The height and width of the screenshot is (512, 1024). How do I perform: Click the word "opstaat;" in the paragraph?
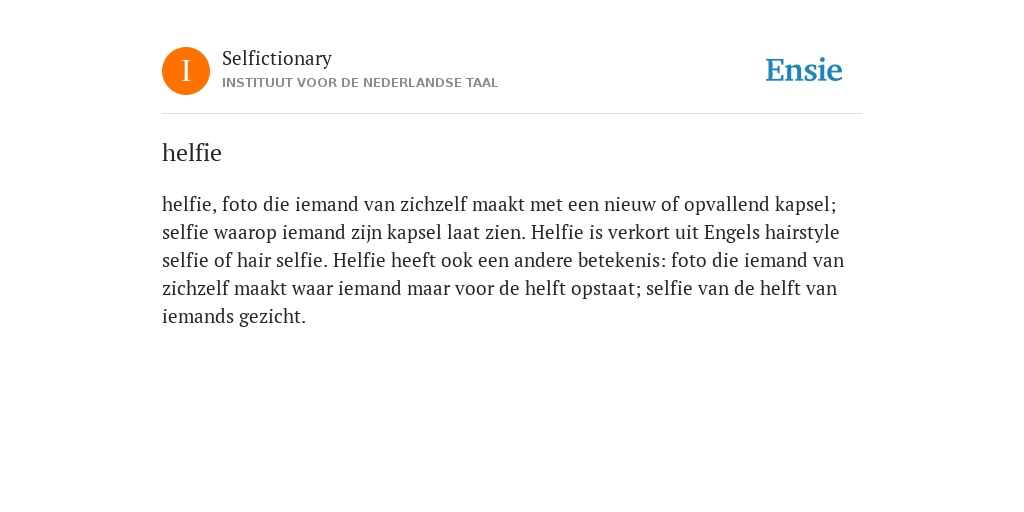coord(606,289)
